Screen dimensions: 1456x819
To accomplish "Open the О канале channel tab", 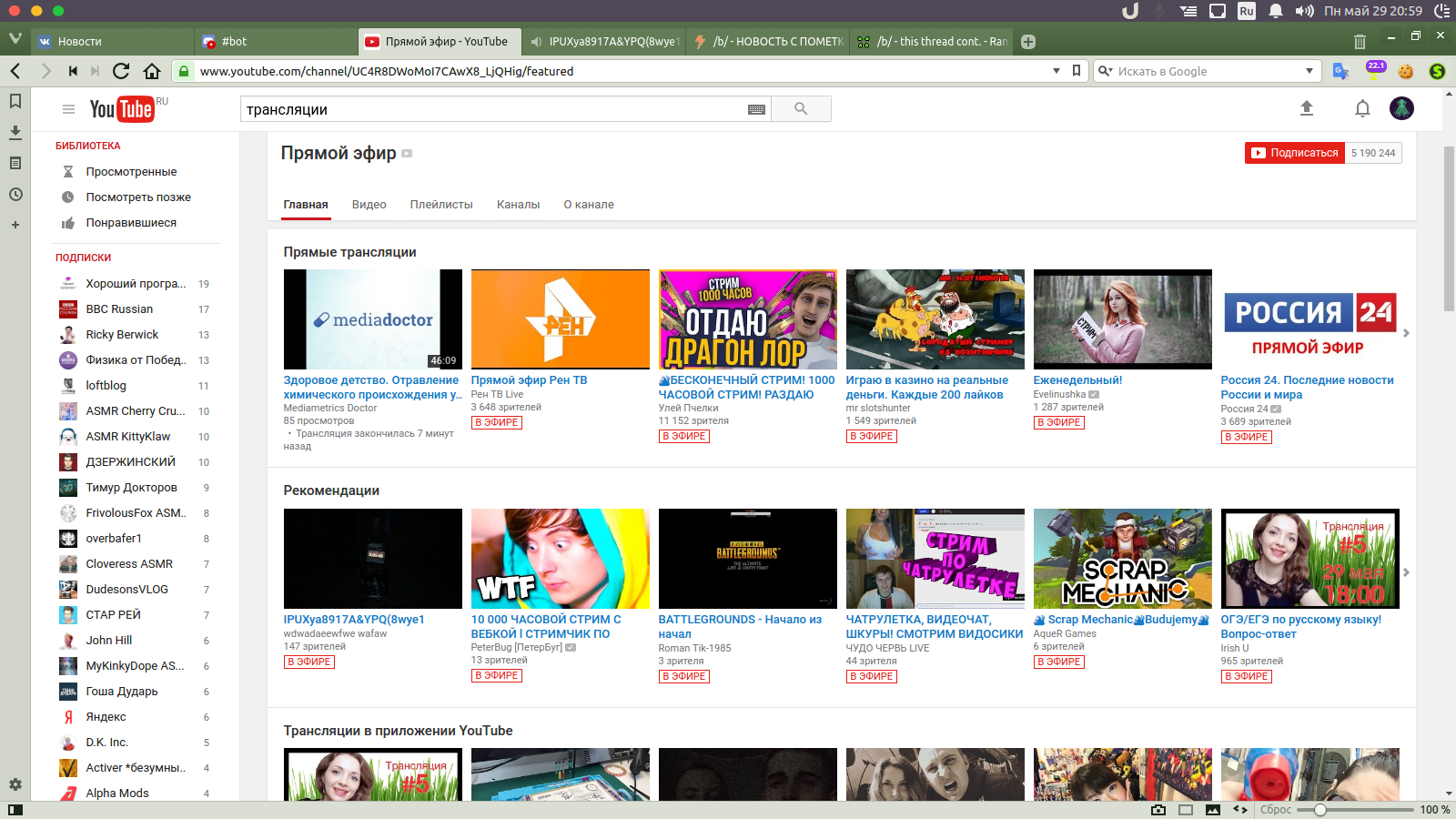I will 589,205.
